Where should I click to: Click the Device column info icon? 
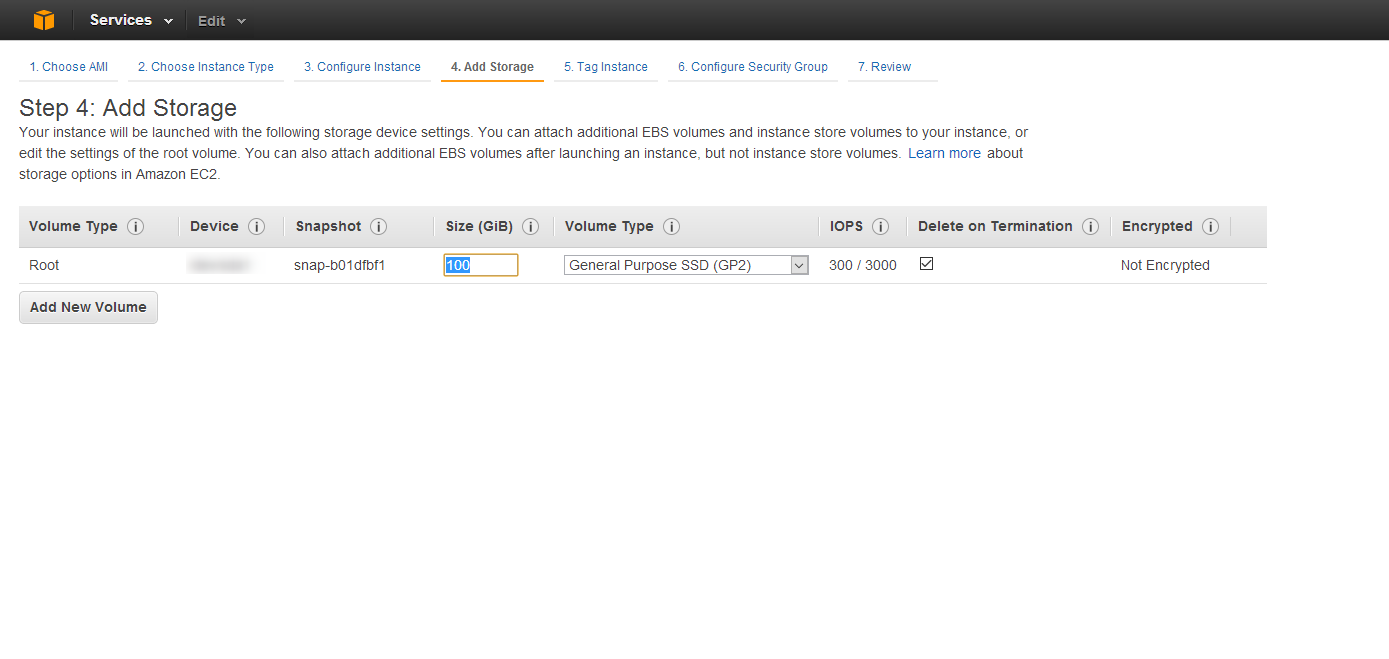click(x=256, y=226)
